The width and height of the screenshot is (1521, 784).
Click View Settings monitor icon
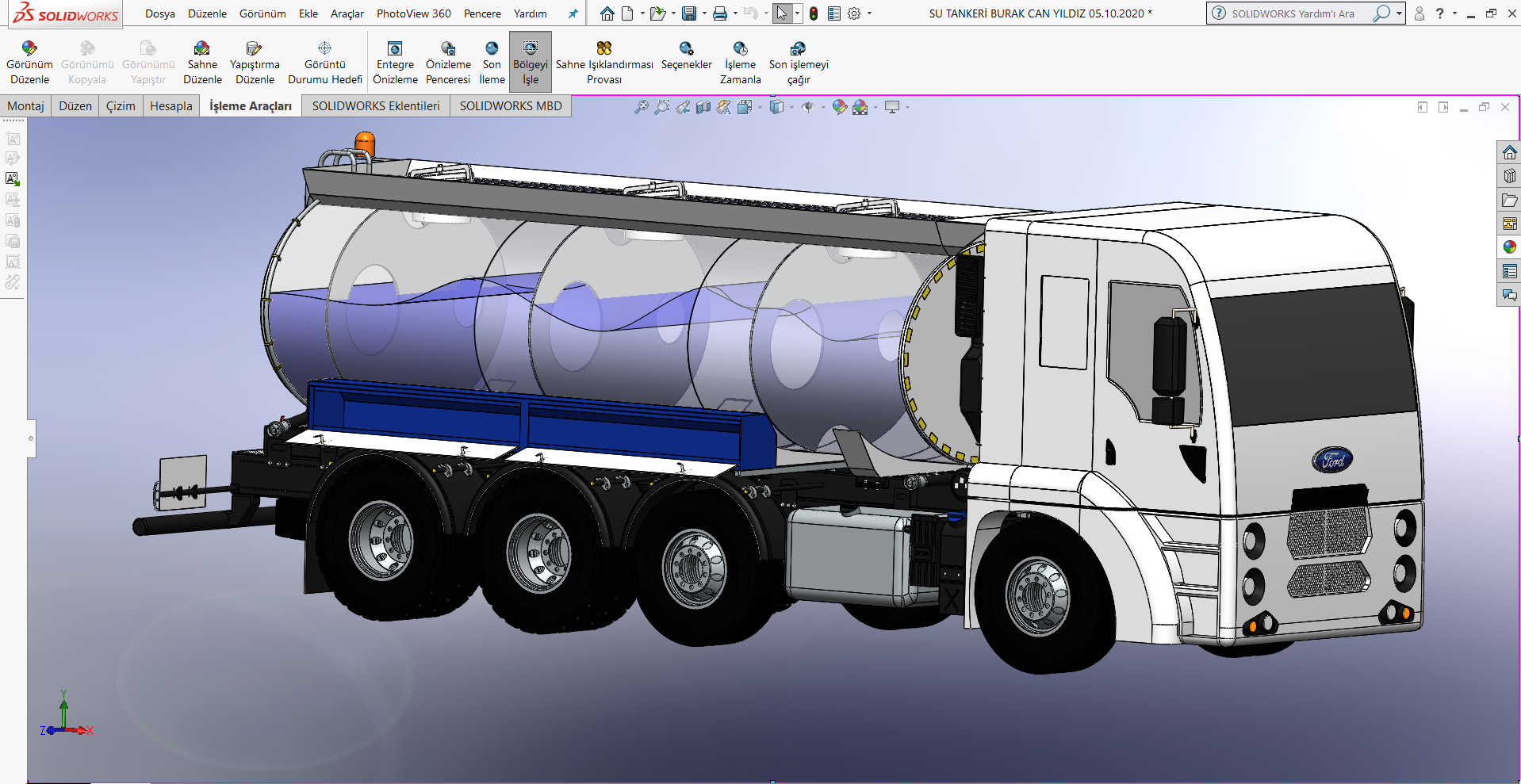coord(892,107)
